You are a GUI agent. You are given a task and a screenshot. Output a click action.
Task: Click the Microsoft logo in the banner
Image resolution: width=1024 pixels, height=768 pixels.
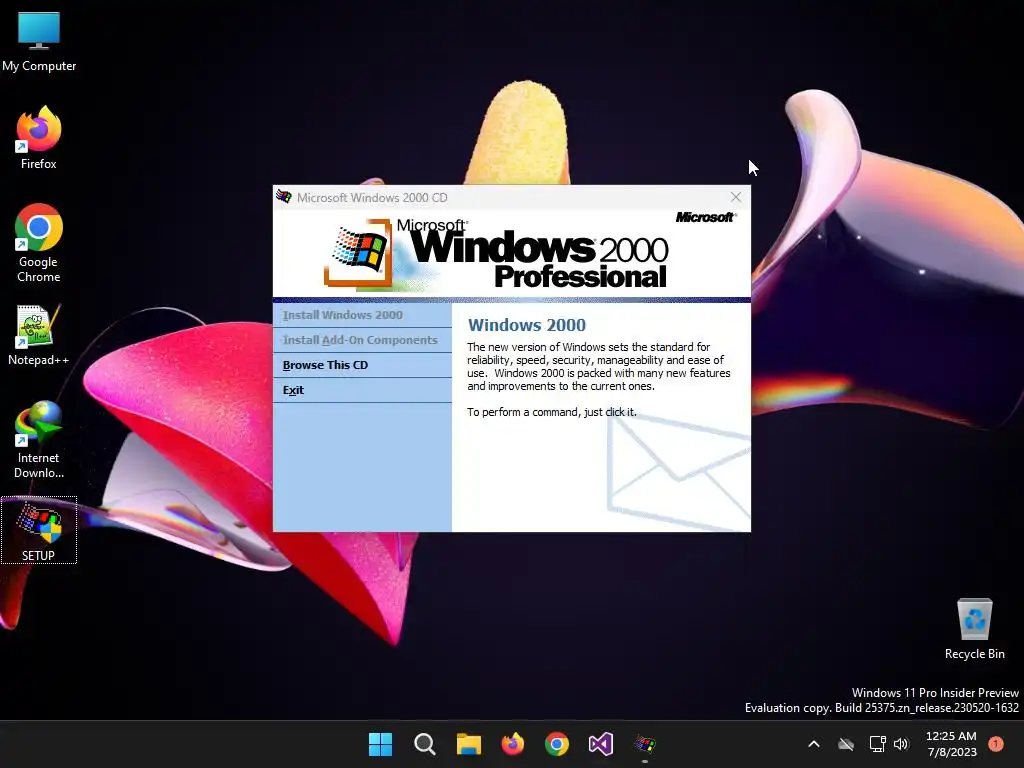click(706, 217)
